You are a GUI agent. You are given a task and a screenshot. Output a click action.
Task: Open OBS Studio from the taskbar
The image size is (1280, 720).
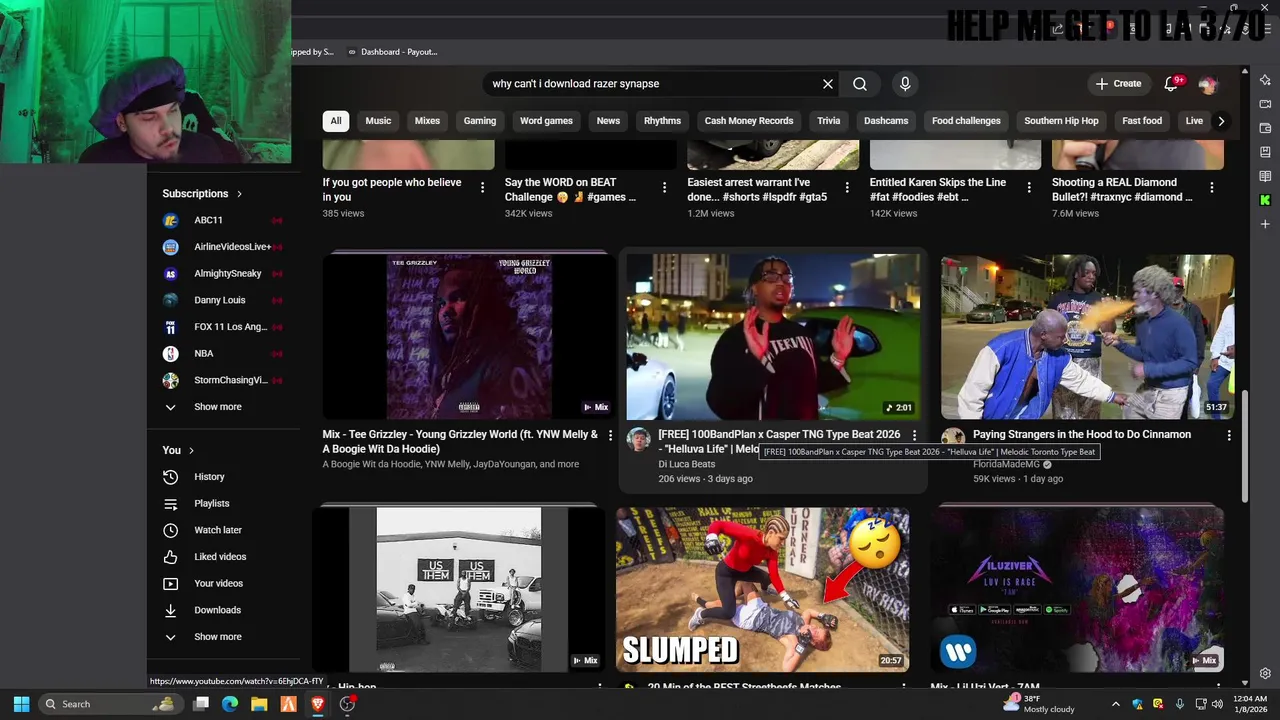pos(347,704)
